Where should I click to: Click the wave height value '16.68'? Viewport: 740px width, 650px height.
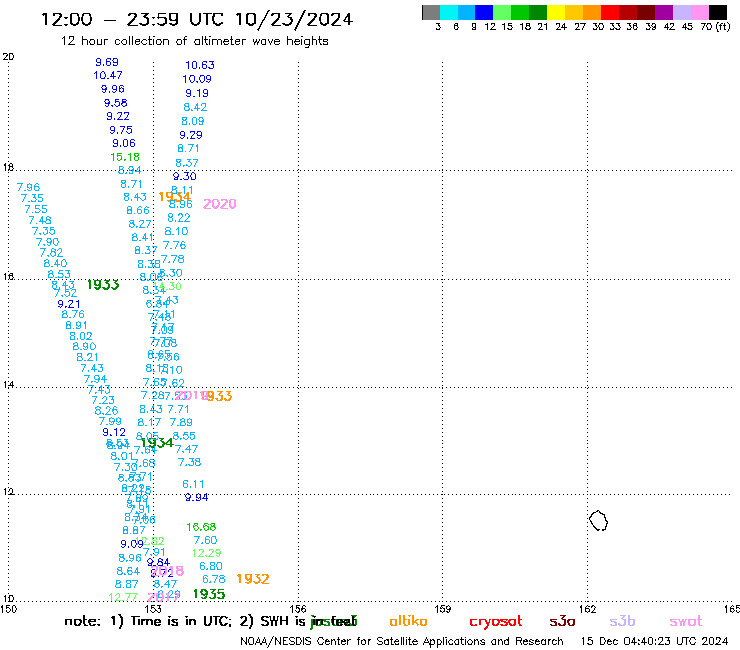[201, 527]
